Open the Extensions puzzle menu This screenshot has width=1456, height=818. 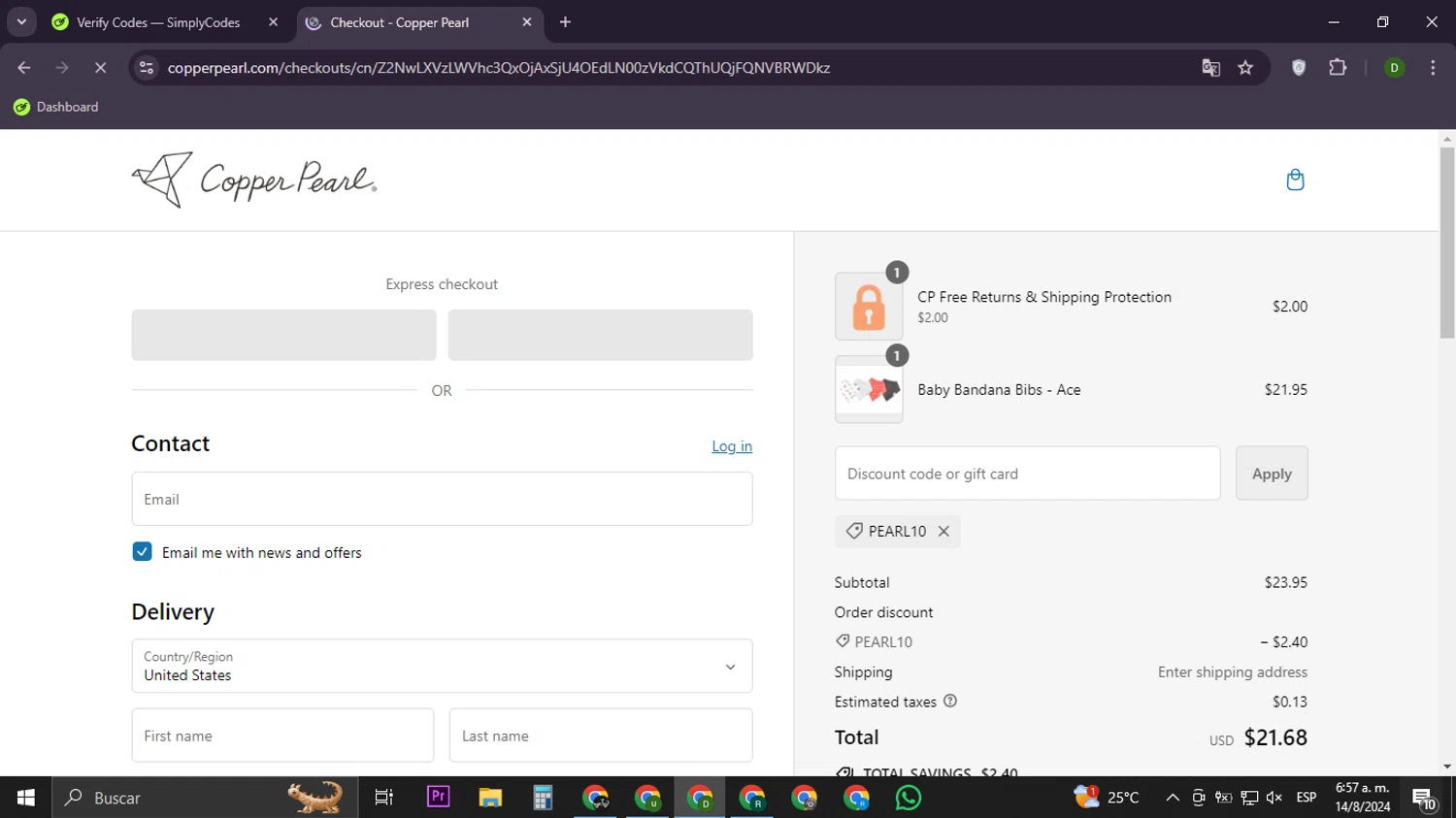1338,68
